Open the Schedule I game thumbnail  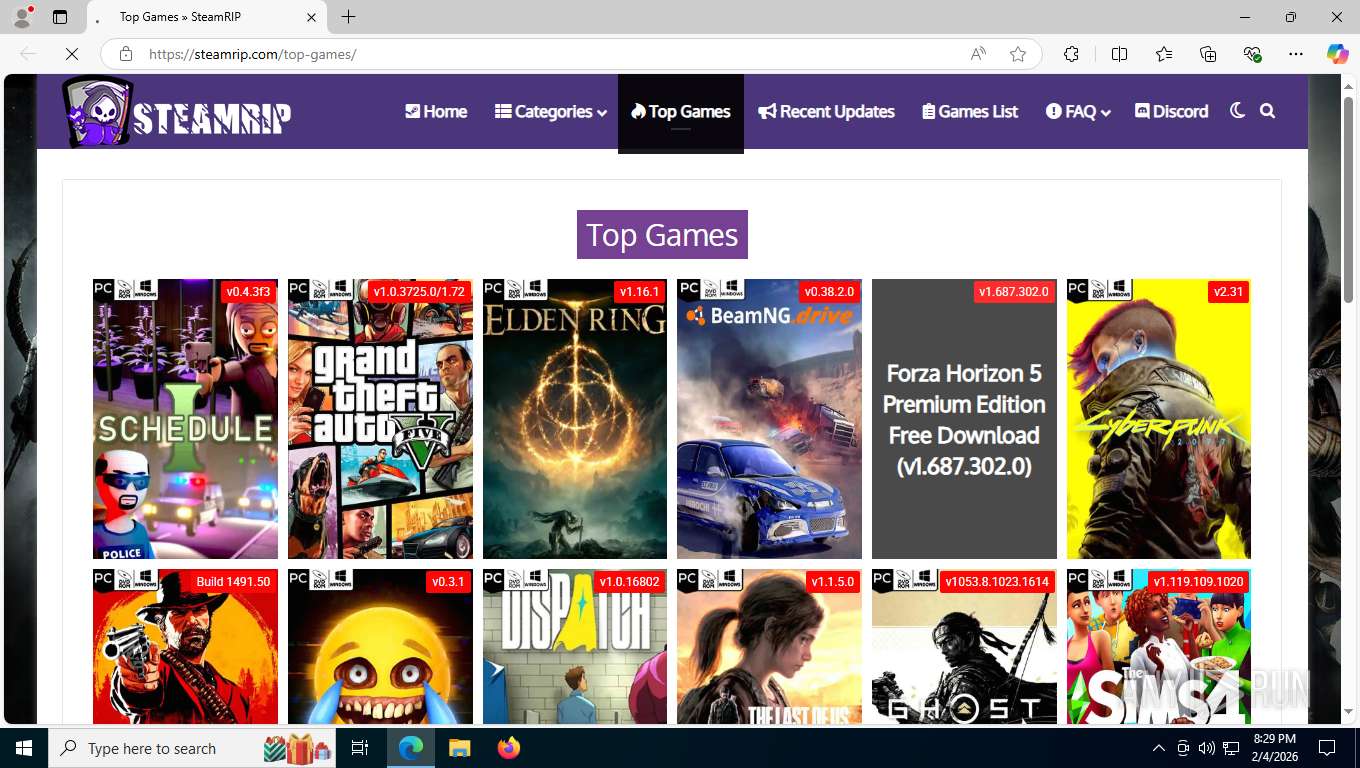[x=185, y=419]
